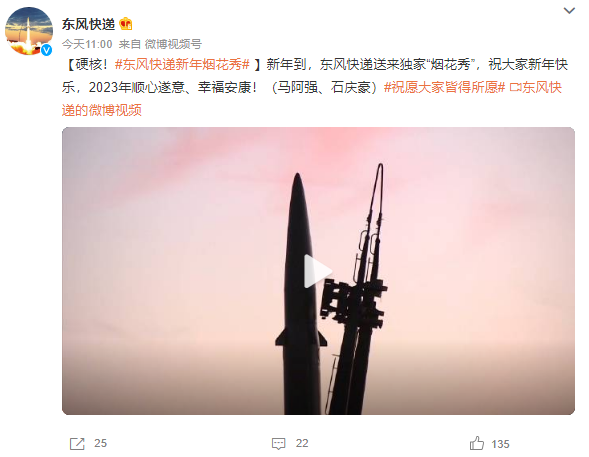Viewport: 589px width, 457px height.
Task: Click the blue verified badge on avatar
Action: click(47, 50)
